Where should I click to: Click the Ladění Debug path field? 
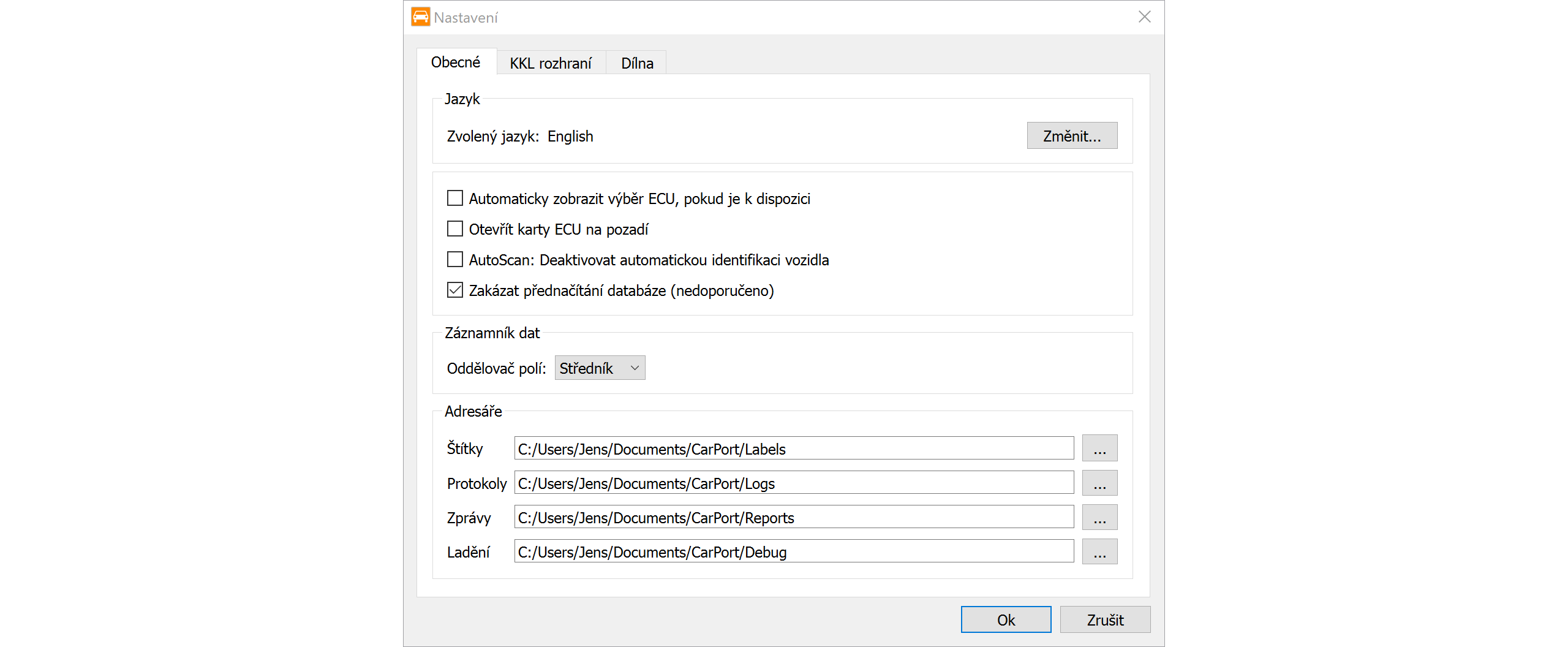(x=794, y=551)
